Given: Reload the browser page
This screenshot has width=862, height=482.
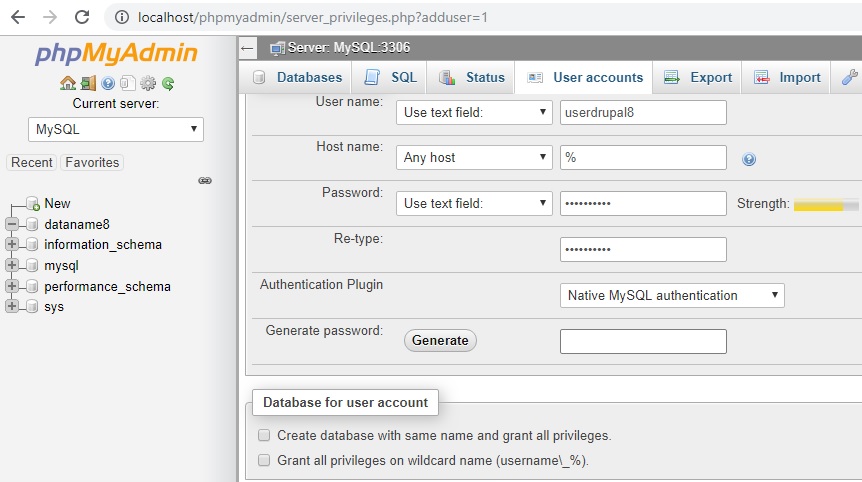Looking at the screenshot, I should (82, 18).
